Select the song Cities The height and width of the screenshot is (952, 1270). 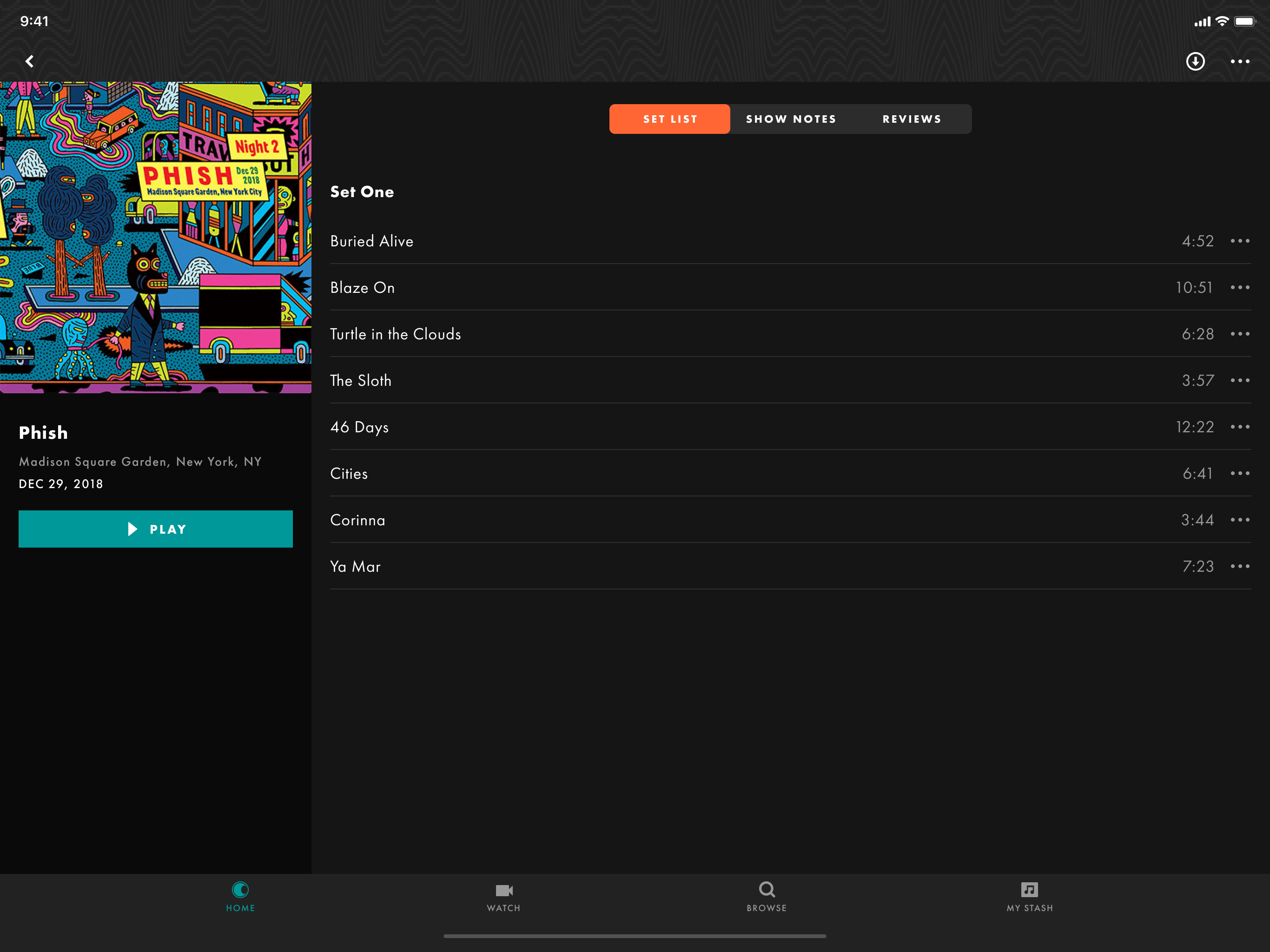pos(349,473)
